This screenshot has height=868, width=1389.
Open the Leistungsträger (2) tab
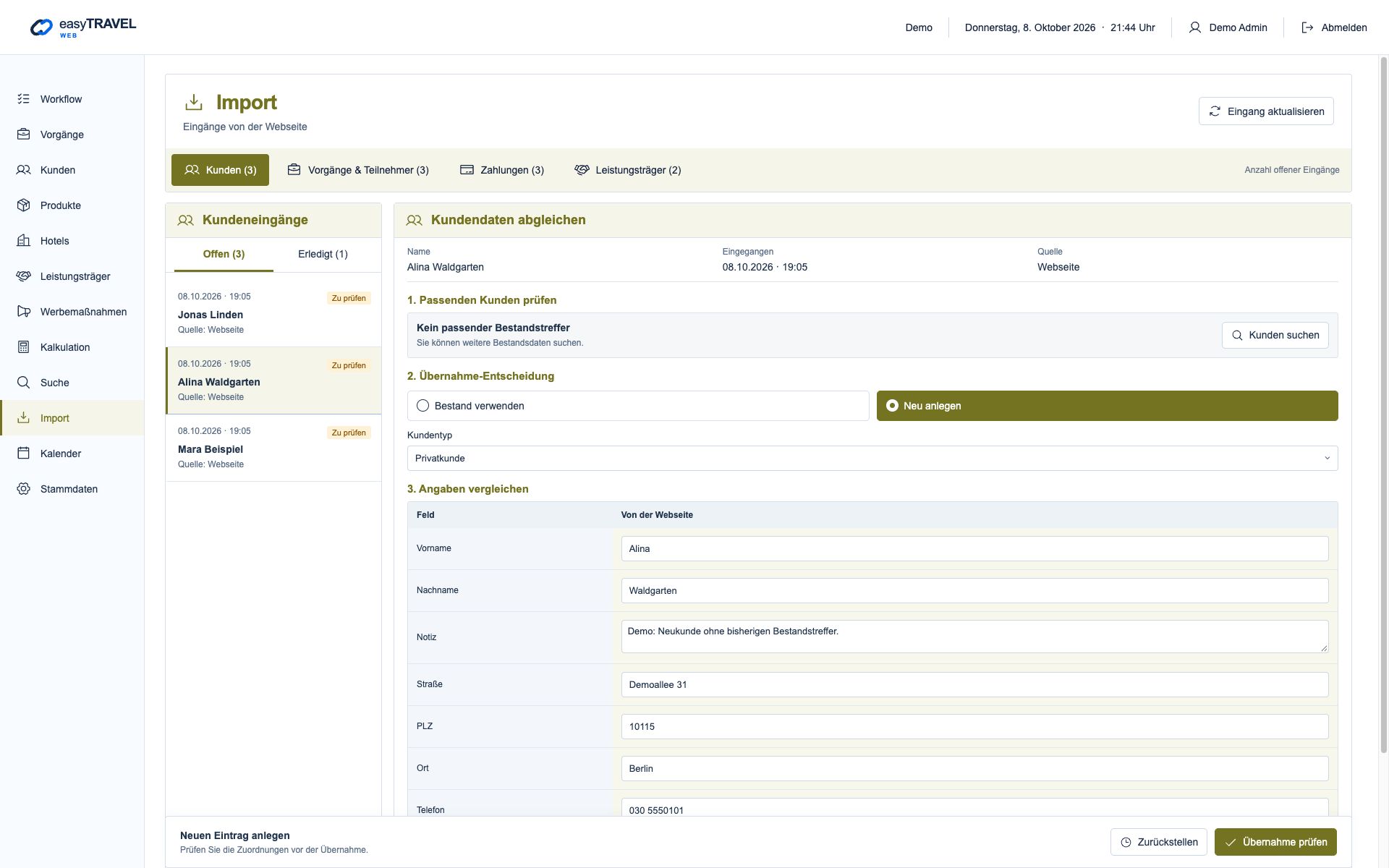[x=628, y=170]
